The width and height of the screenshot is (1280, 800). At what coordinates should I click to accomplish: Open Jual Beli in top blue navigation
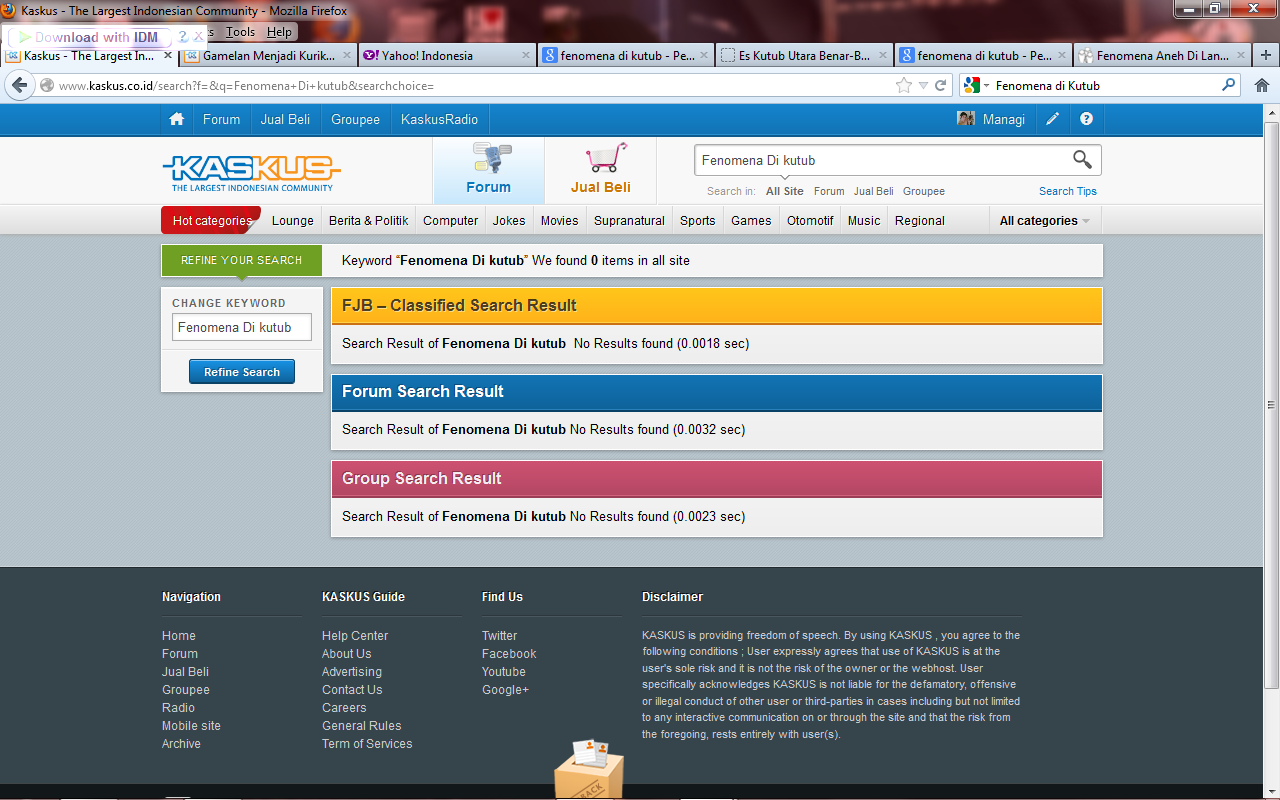285,119
